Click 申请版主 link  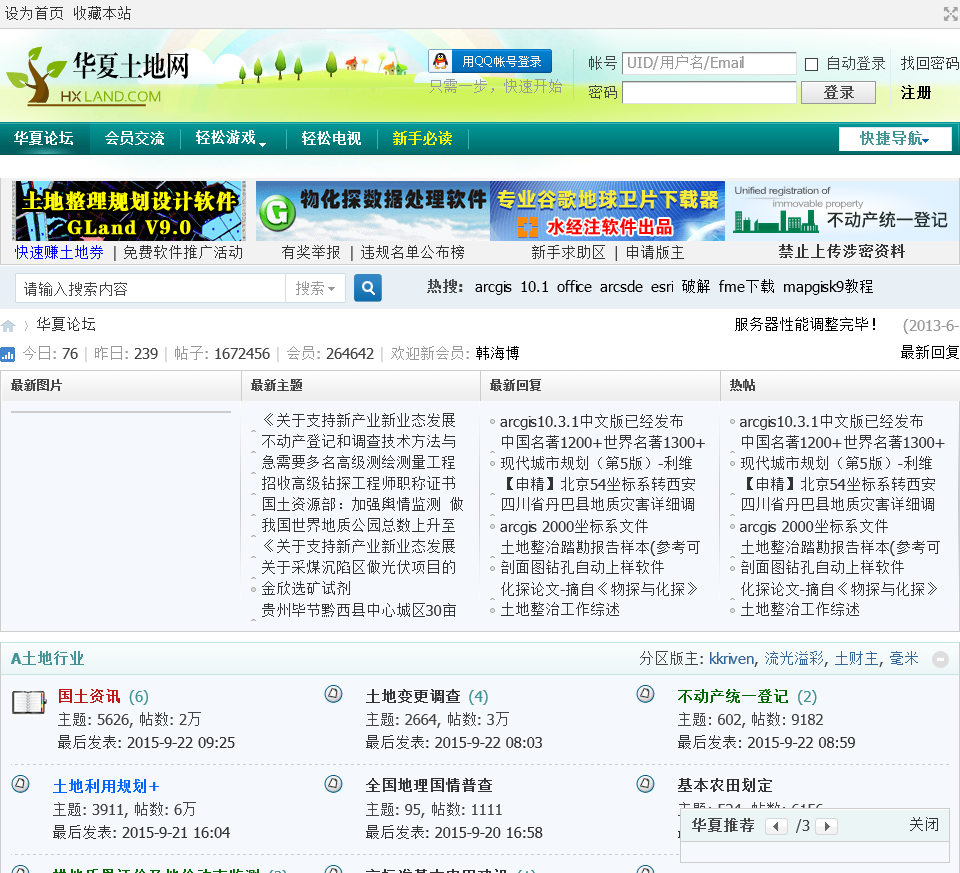tap(655, 252)
